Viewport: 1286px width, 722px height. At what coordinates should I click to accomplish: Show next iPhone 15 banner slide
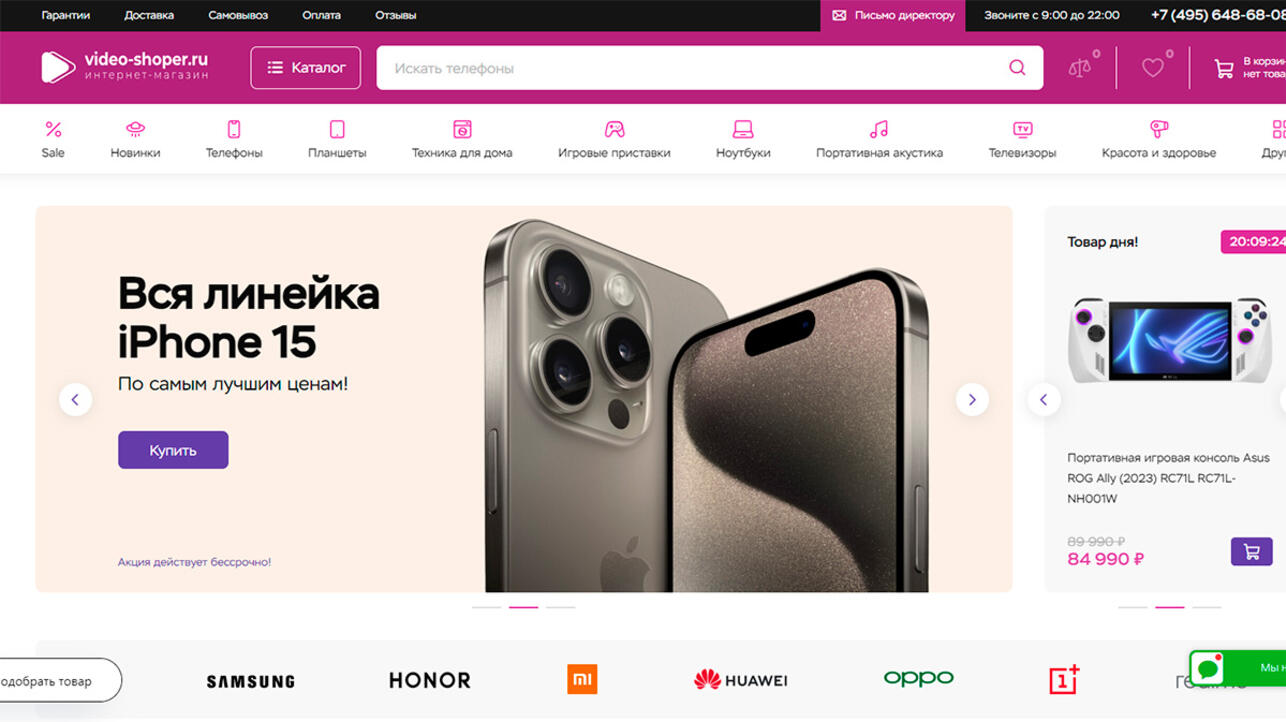click(x=972, y=399)
